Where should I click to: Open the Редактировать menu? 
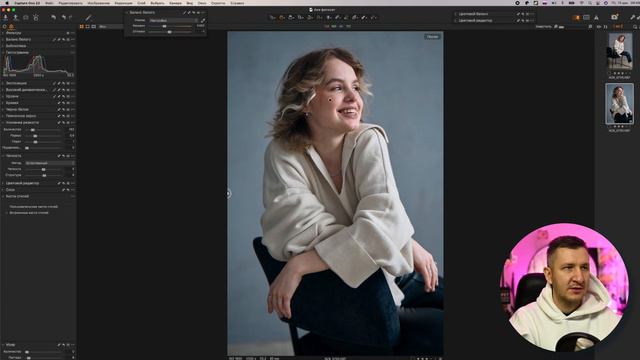[x=70, y=3]
